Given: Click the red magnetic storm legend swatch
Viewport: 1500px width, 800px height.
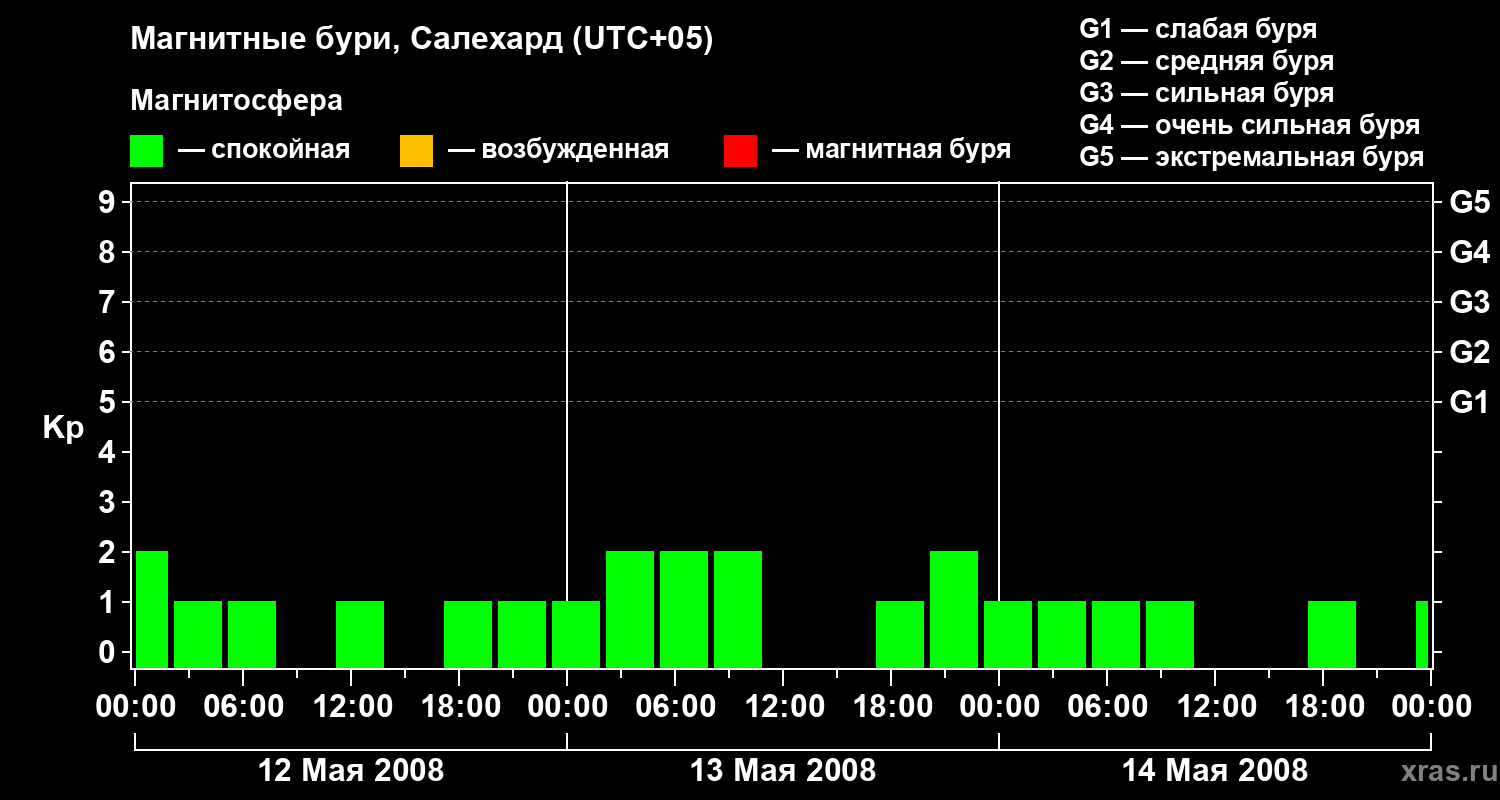Looking at the screenshot, I should [x=740, y=151].
